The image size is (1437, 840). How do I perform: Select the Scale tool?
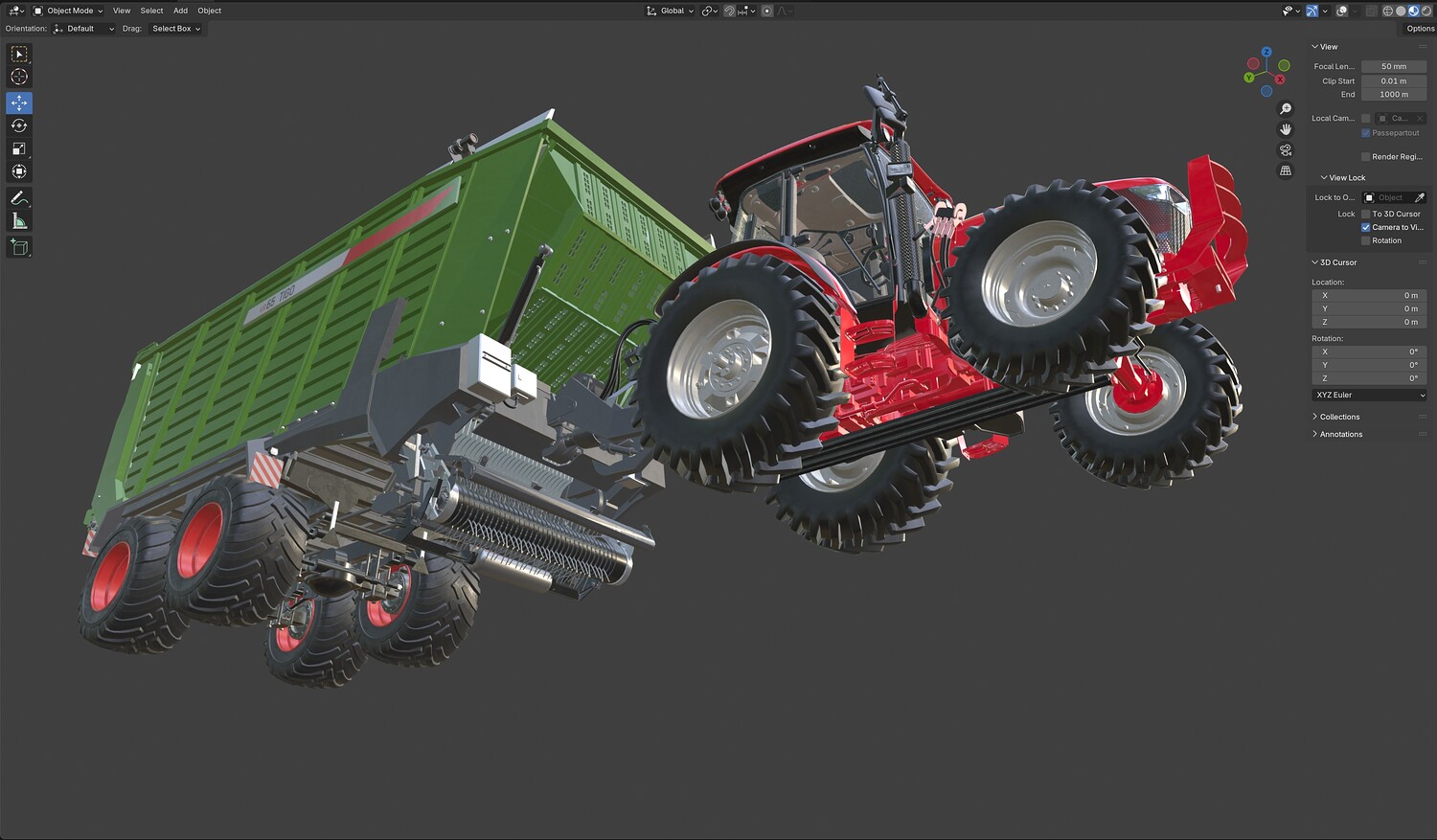pyautogui.click(x=19, y=148)
